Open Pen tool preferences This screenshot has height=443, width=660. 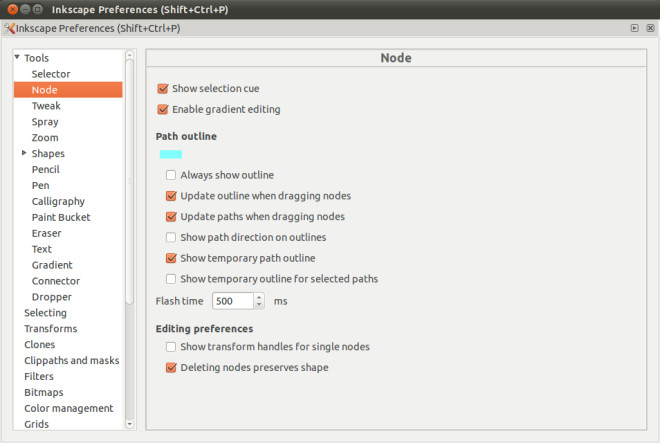(x=40, y=185)
